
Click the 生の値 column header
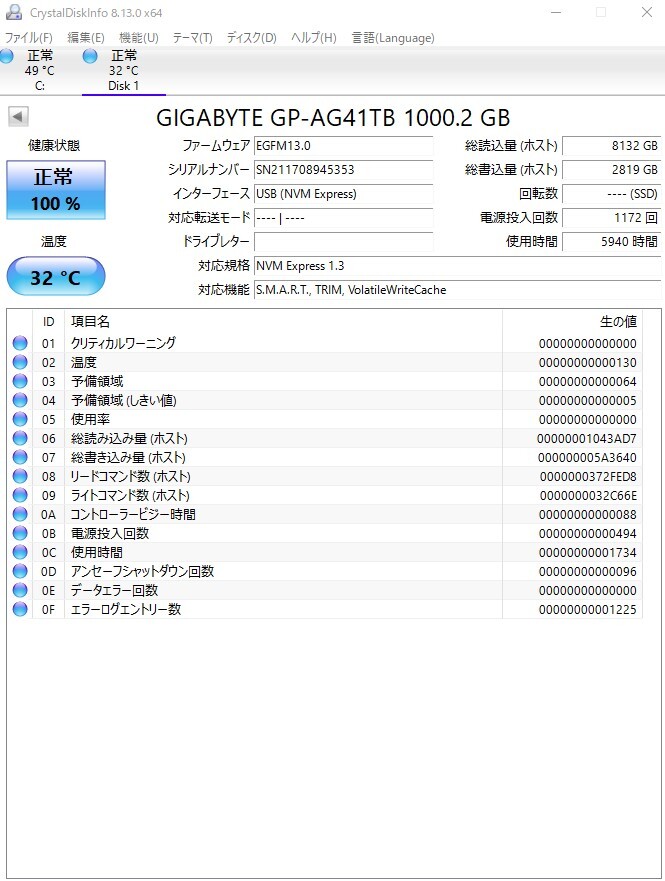pos(572,321)
